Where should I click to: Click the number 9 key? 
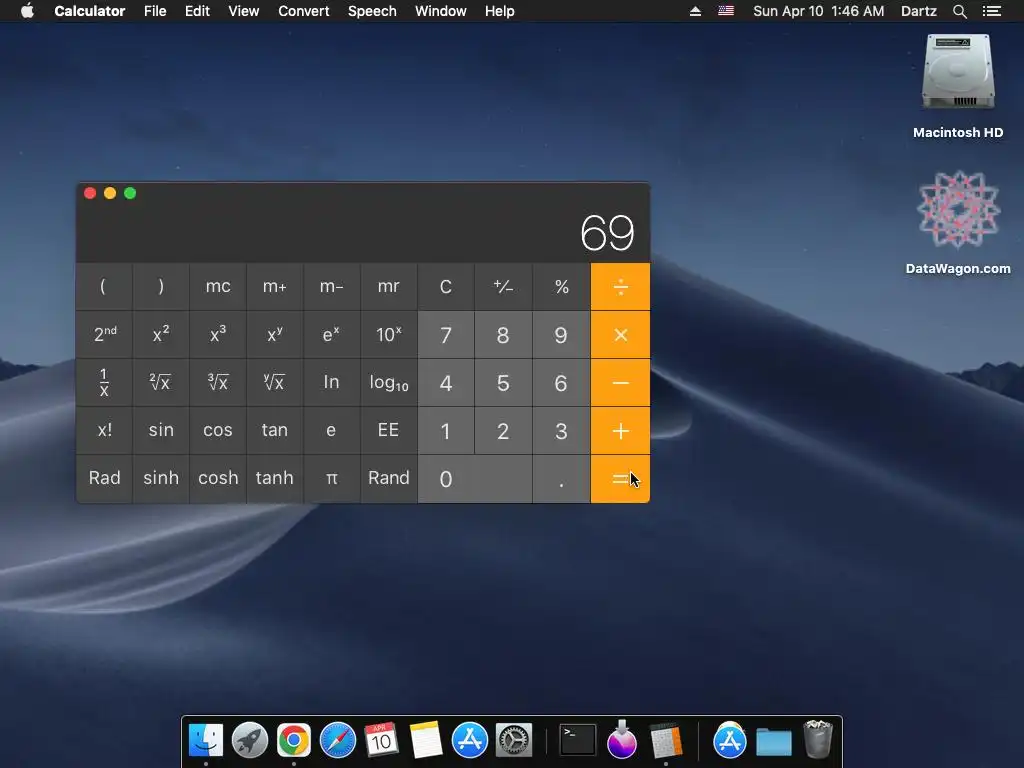point(562,335)
